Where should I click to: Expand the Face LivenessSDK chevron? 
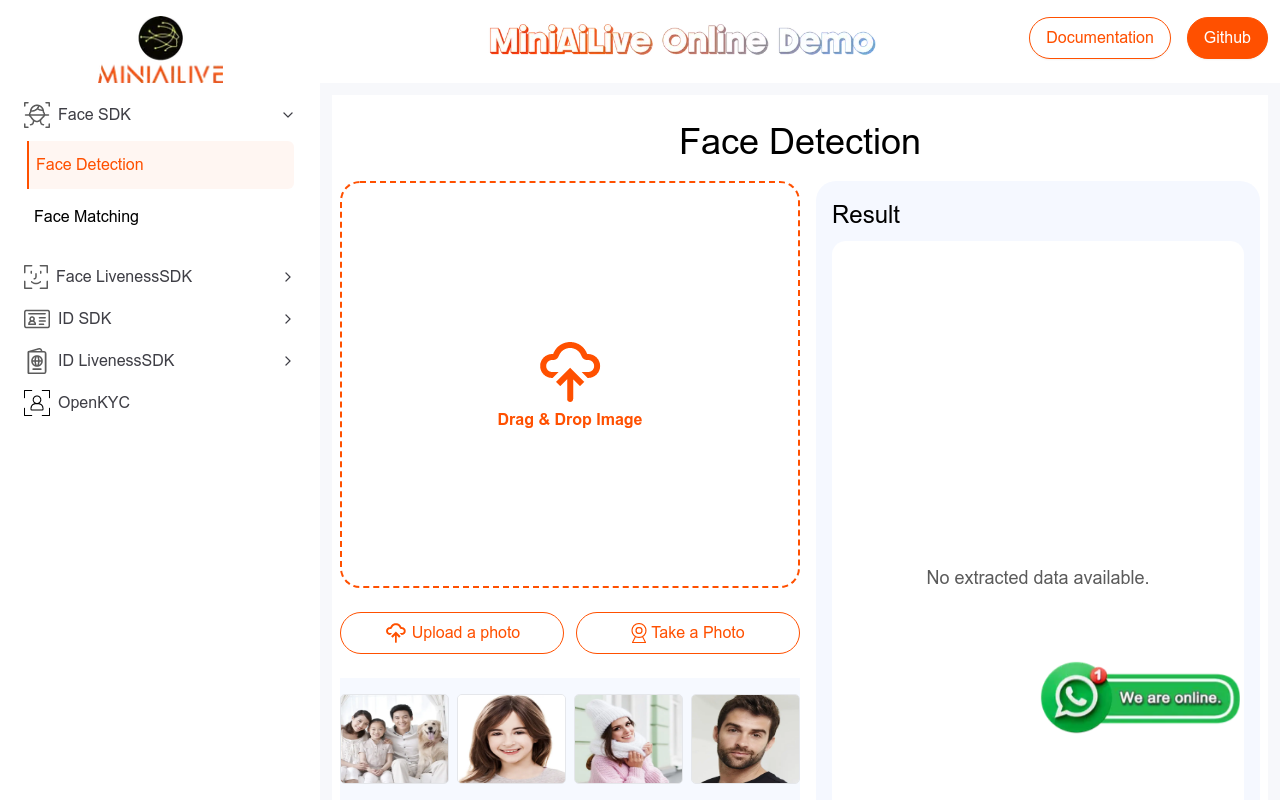pyautogui.click(x=288, y=277)
